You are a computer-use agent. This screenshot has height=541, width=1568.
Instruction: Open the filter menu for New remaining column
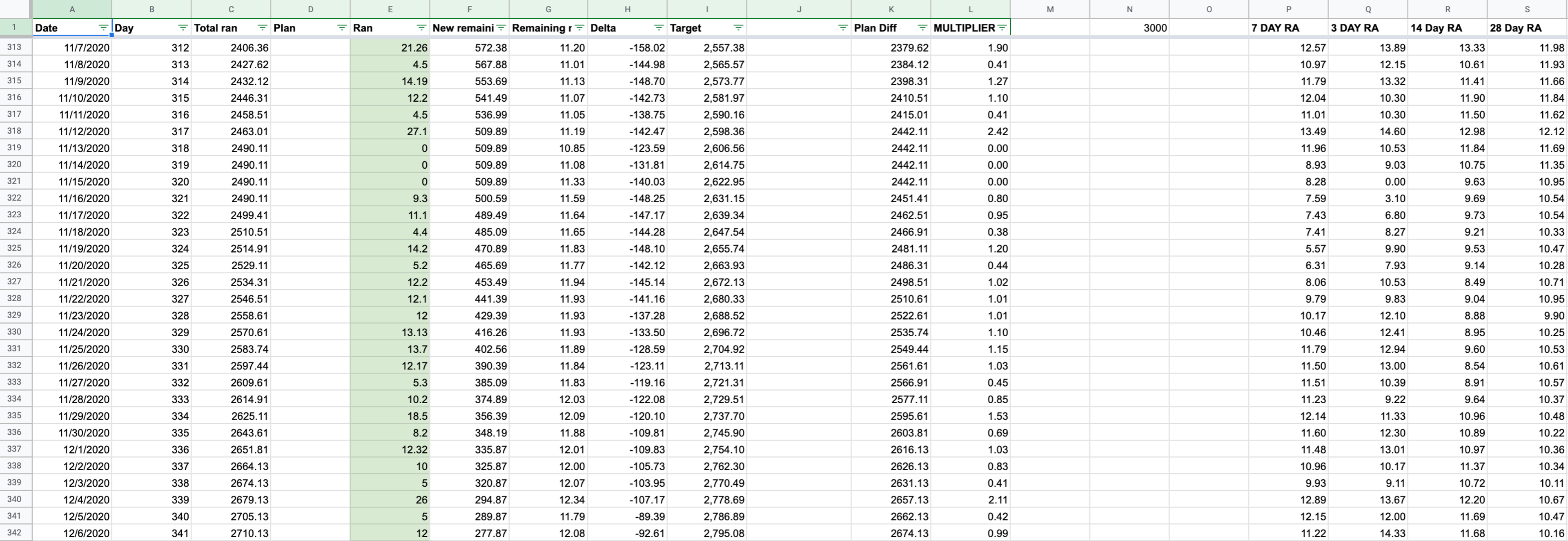tap(501, 28)
